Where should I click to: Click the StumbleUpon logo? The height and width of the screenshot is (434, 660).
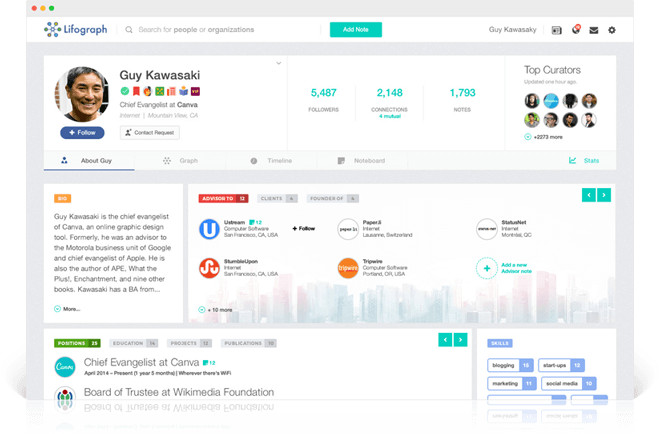click(x=209, y=268)
